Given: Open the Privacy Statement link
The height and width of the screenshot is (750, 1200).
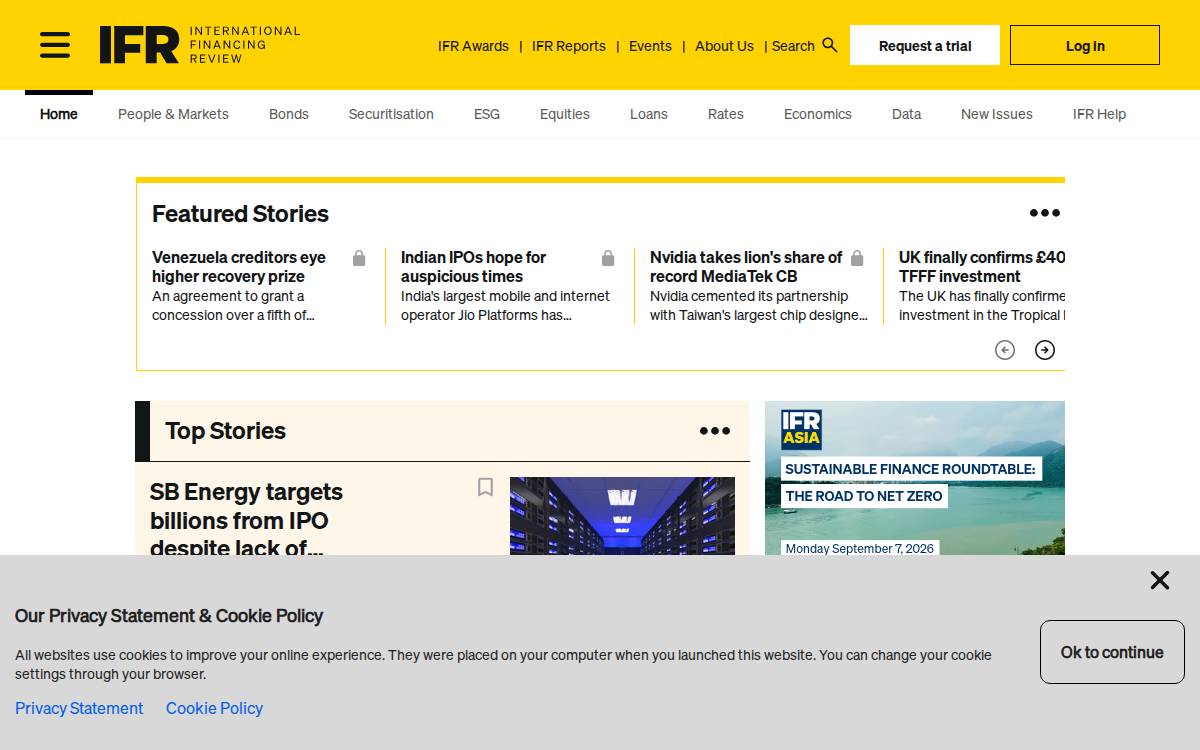Looking at the screenshot, I should point(79,708).
